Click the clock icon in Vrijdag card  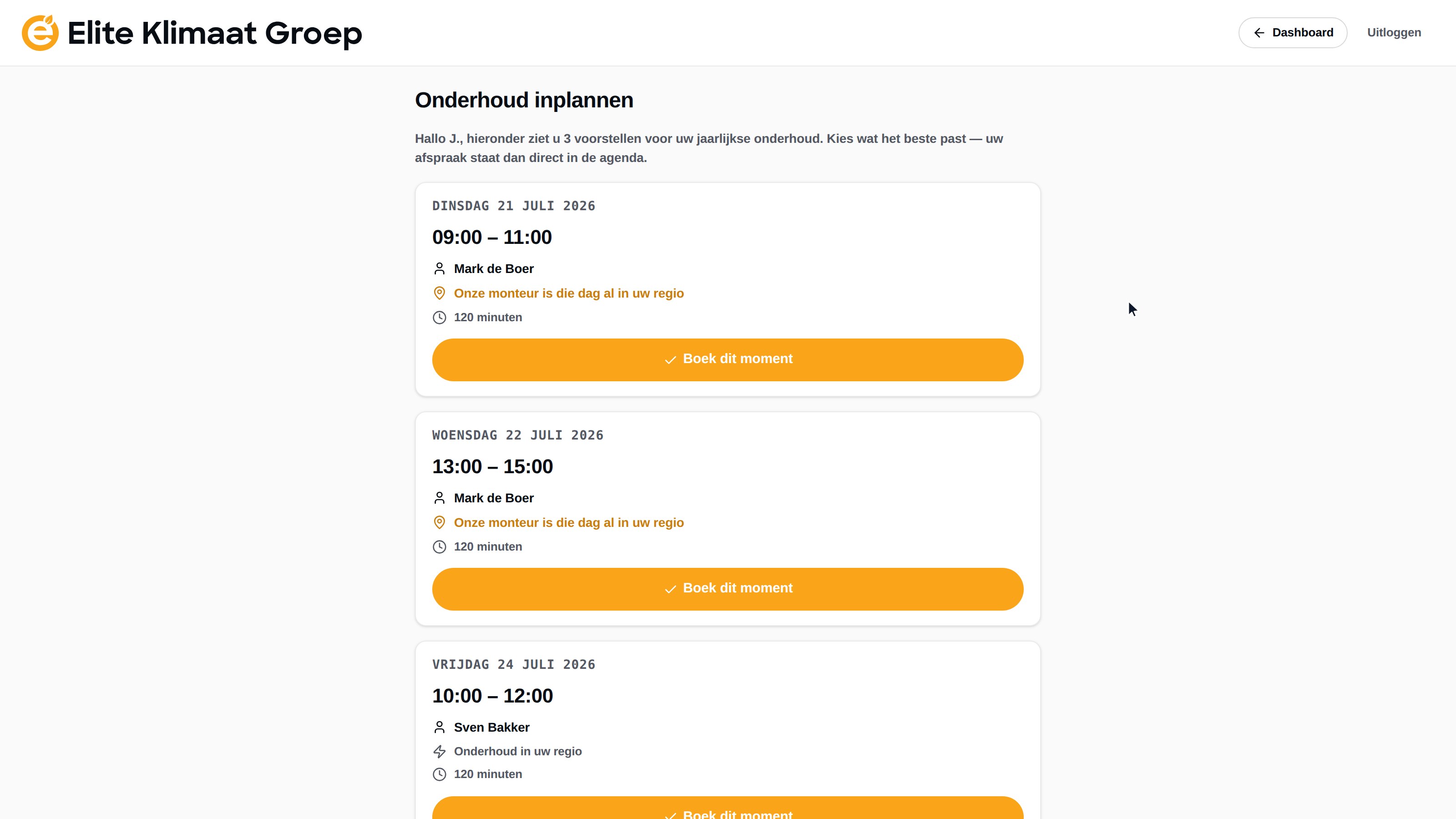439,774
